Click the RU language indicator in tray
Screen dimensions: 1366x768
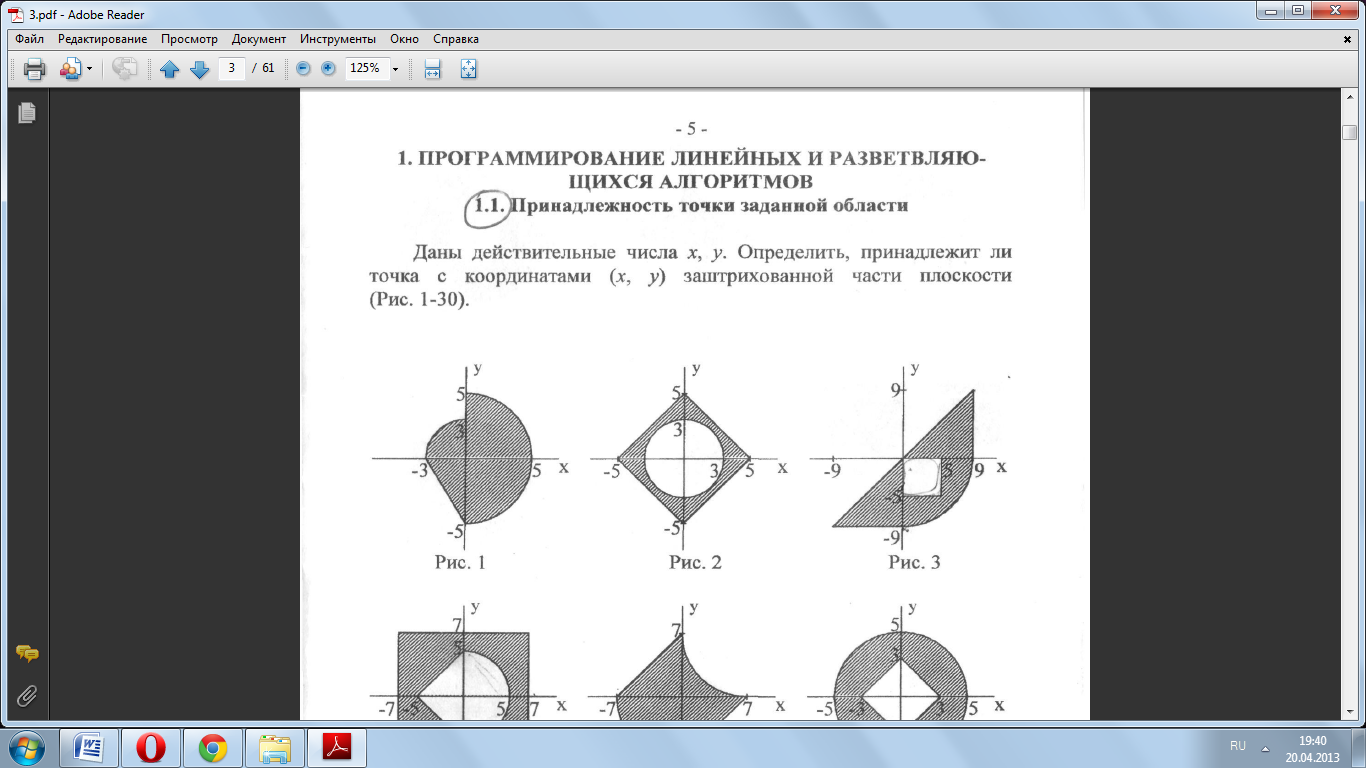[1238, 747]
